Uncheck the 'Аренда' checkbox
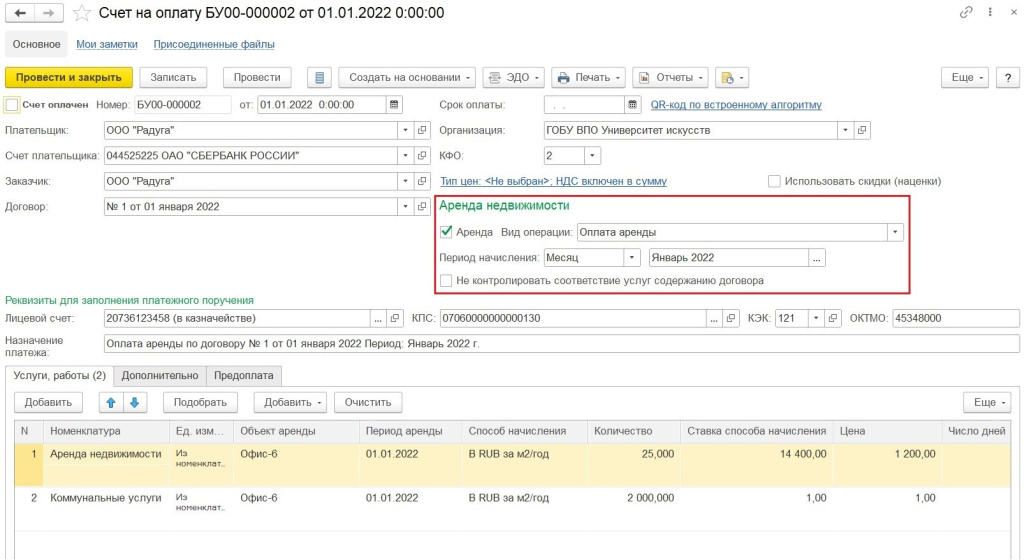The width and height of the screenshot is (1024, 560). (446, 231)
